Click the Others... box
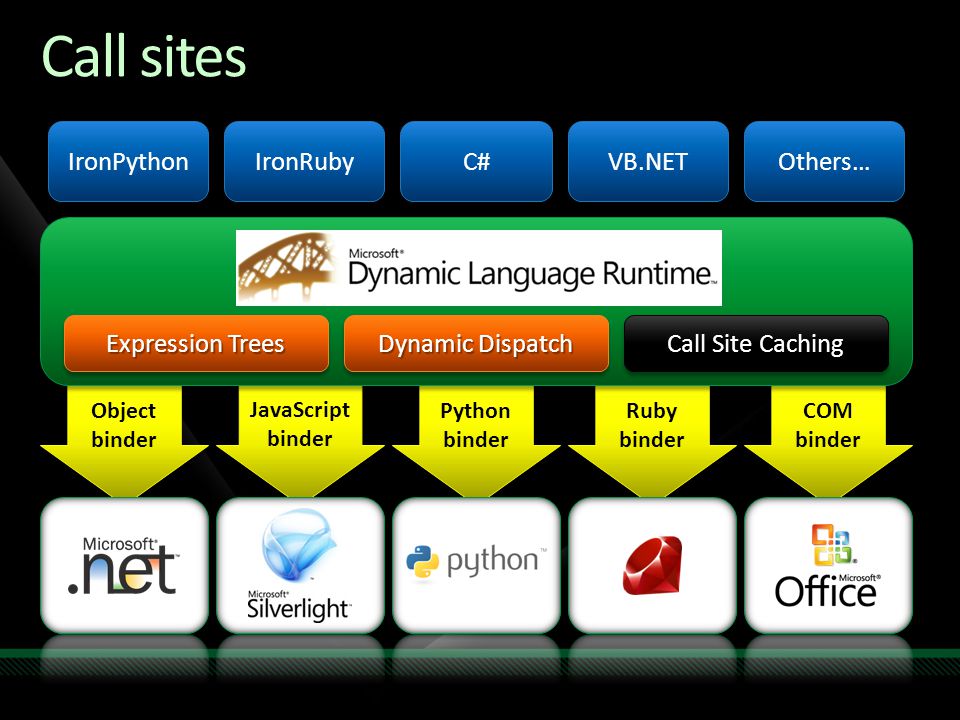 click(824, 162)
